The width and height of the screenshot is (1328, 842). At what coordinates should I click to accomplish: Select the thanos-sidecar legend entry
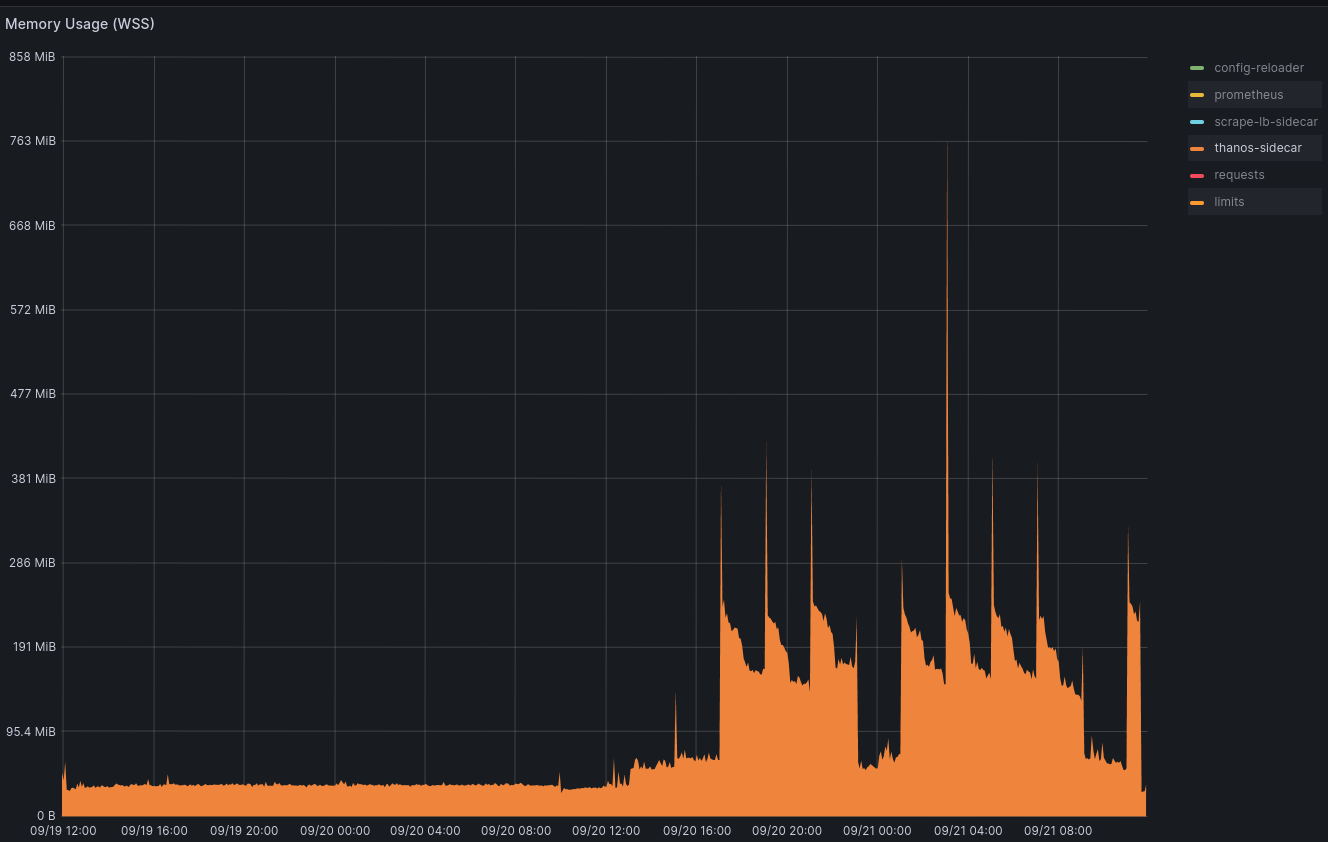point(1257,148)
